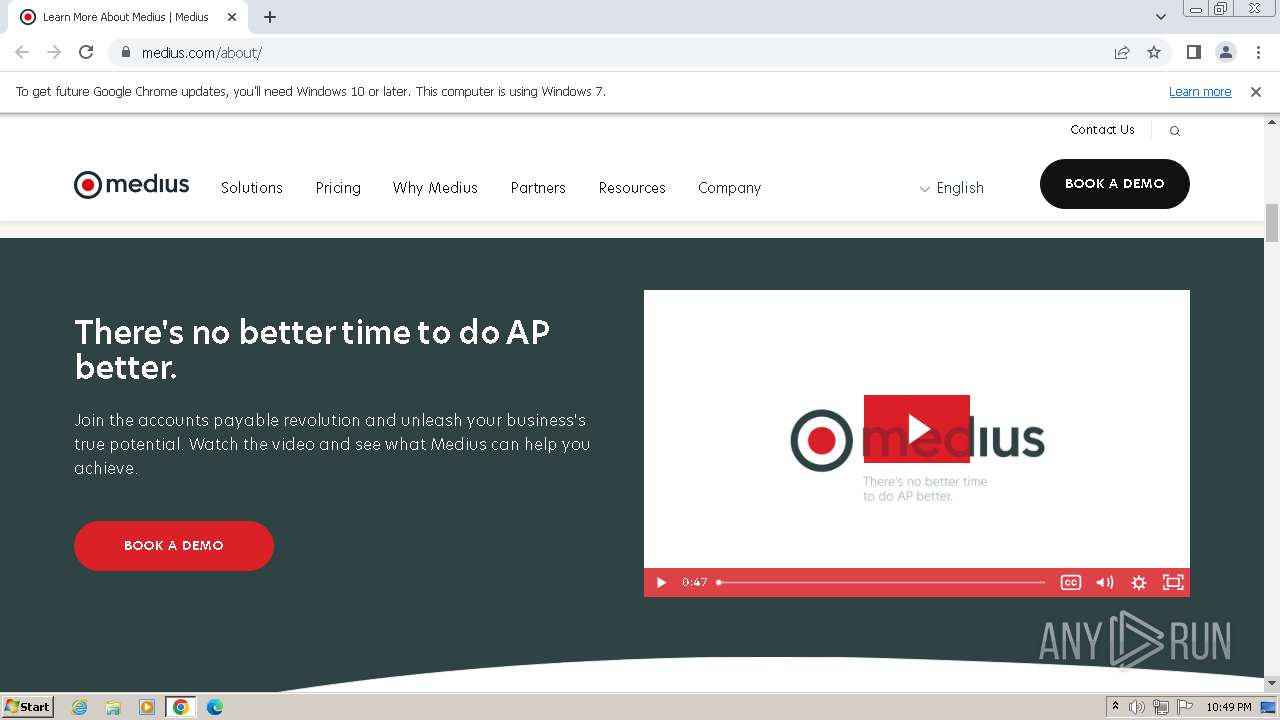Click the page vertical scrollbar thumb
1280x720 pixels.
click(1272, 222)
